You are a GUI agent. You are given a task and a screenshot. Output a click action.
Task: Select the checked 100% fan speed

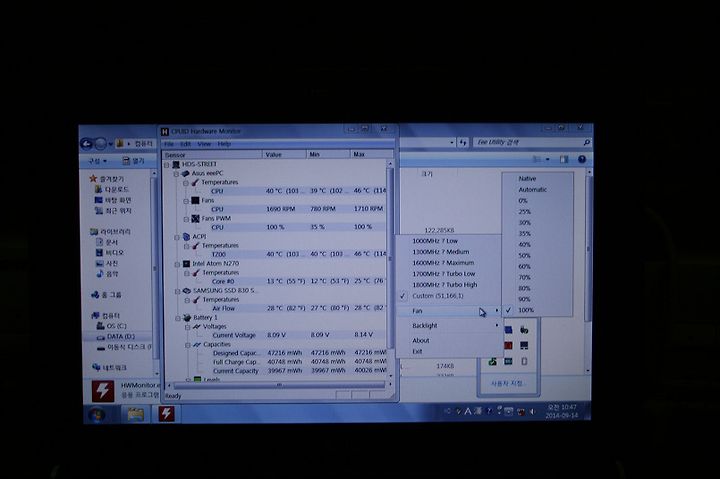[537, 310]
